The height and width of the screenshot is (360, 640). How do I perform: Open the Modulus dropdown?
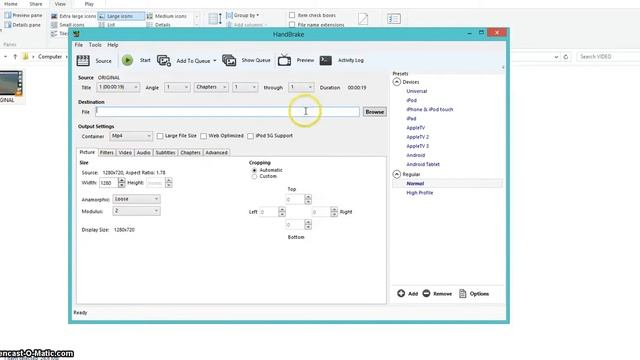point(136,211)
